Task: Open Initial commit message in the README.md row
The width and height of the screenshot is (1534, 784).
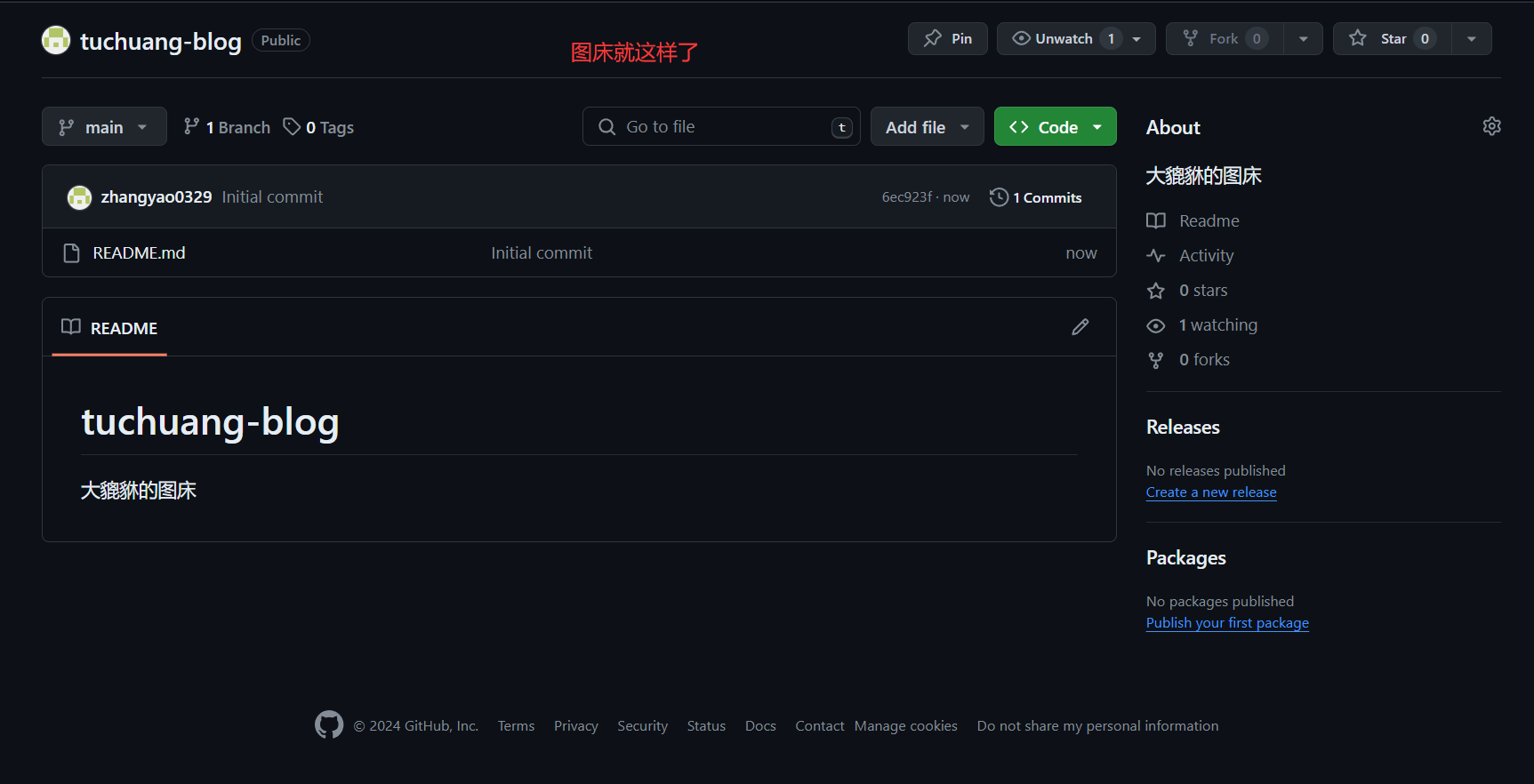Action: 542,253
